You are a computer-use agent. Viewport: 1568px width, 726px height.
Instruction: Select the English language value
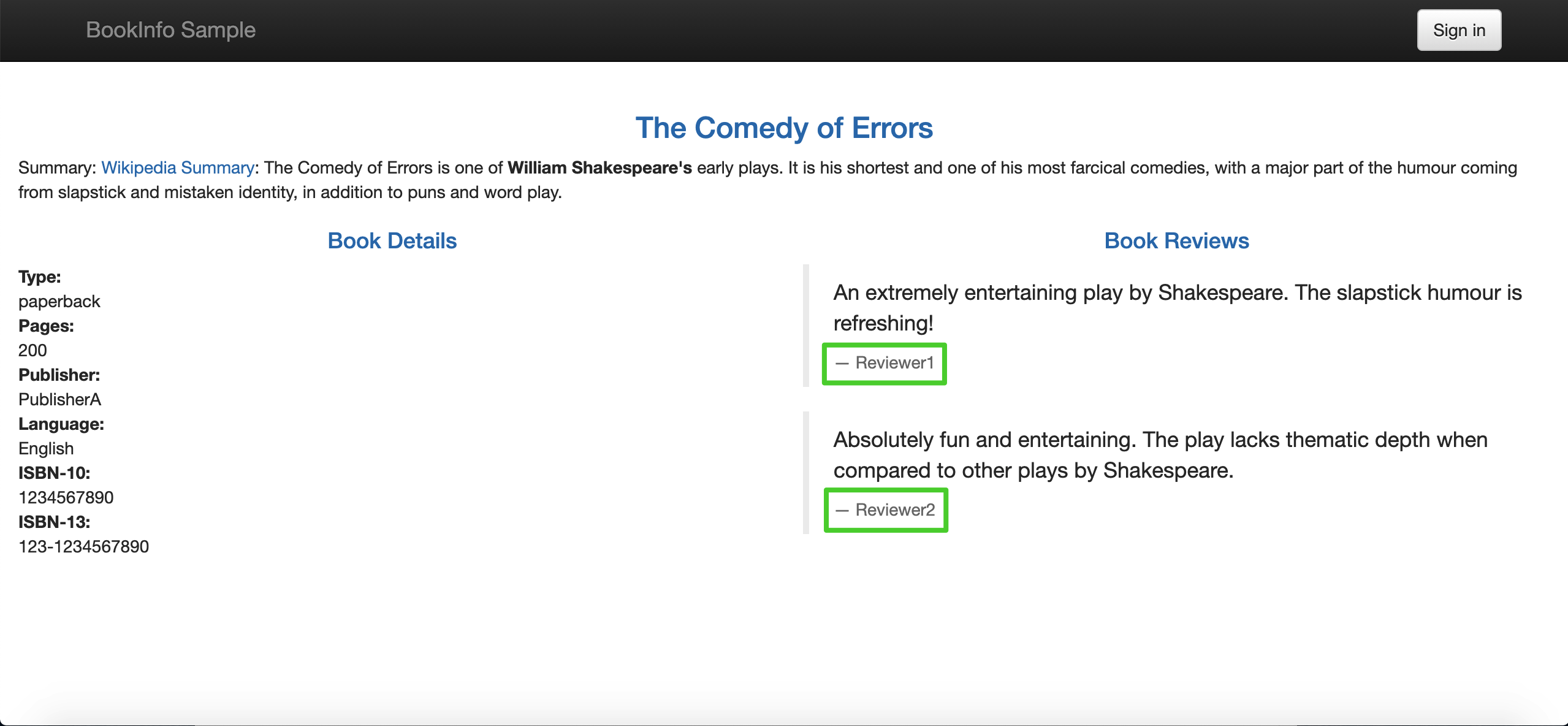pyautogui.click(x=45, y=448)
